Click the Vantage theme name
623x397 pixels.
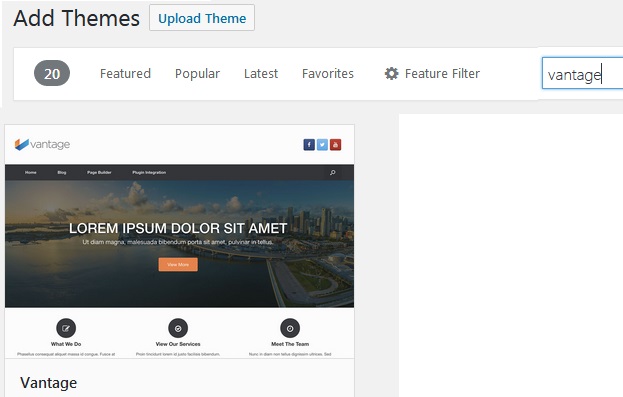coord(48,383)
